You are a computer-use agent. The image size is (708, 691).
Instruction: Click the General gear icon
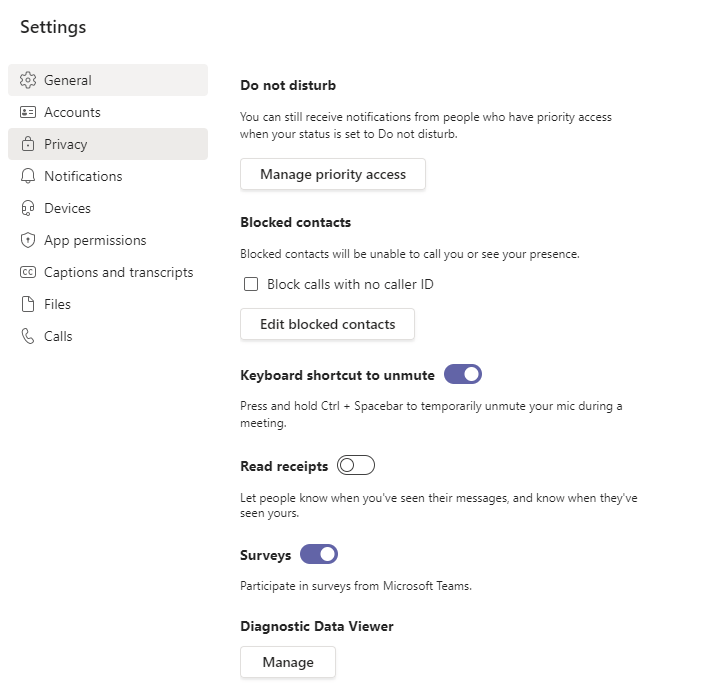pos(28,80)
